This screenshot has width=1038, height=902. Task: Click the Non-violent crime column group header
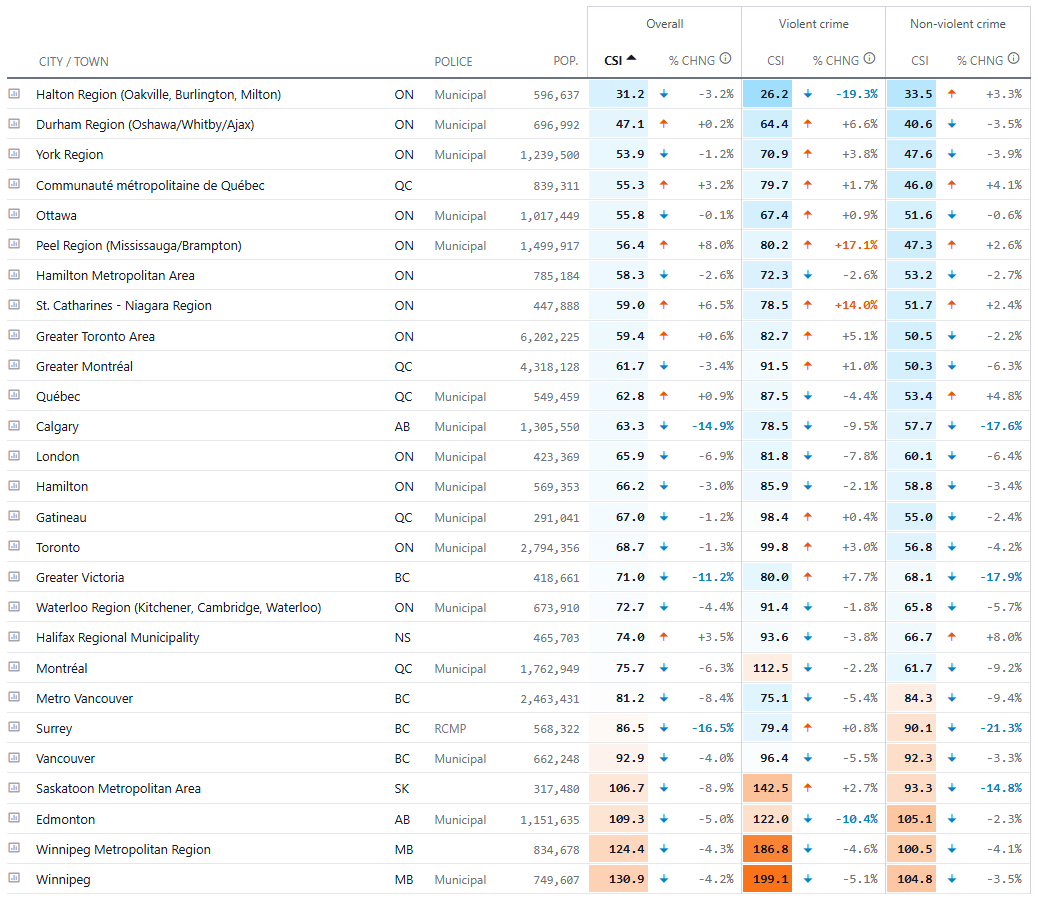(958, 24)
